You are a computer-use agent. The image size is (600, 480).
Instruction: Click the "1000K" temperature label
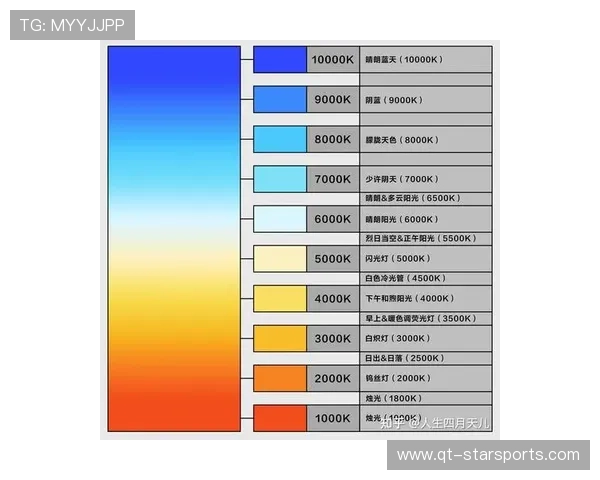click(x=333, y=418)
